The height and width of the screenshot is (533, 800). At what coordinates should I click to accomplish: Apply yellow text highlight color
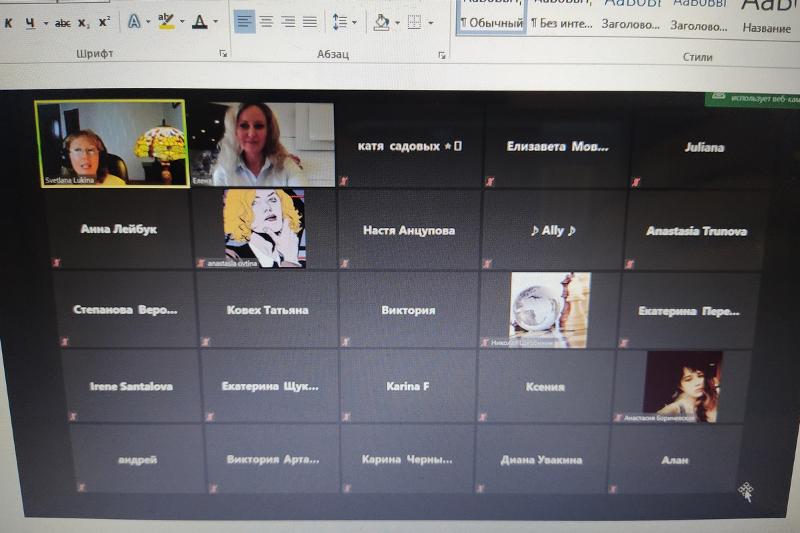click(165, 21)
